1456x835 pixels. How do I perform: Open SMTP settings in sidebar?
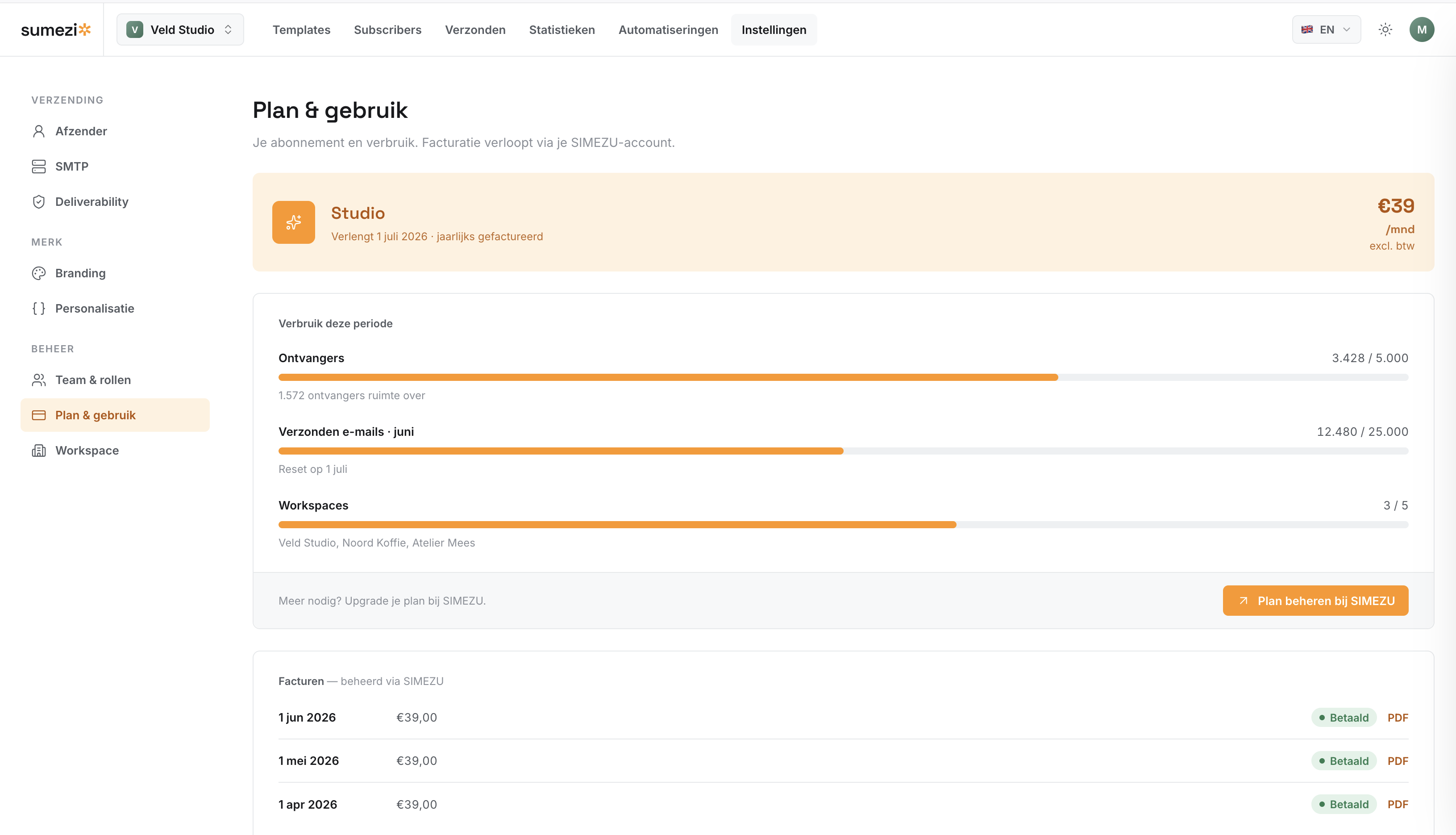pyautogui.click(x=115, y=166)
